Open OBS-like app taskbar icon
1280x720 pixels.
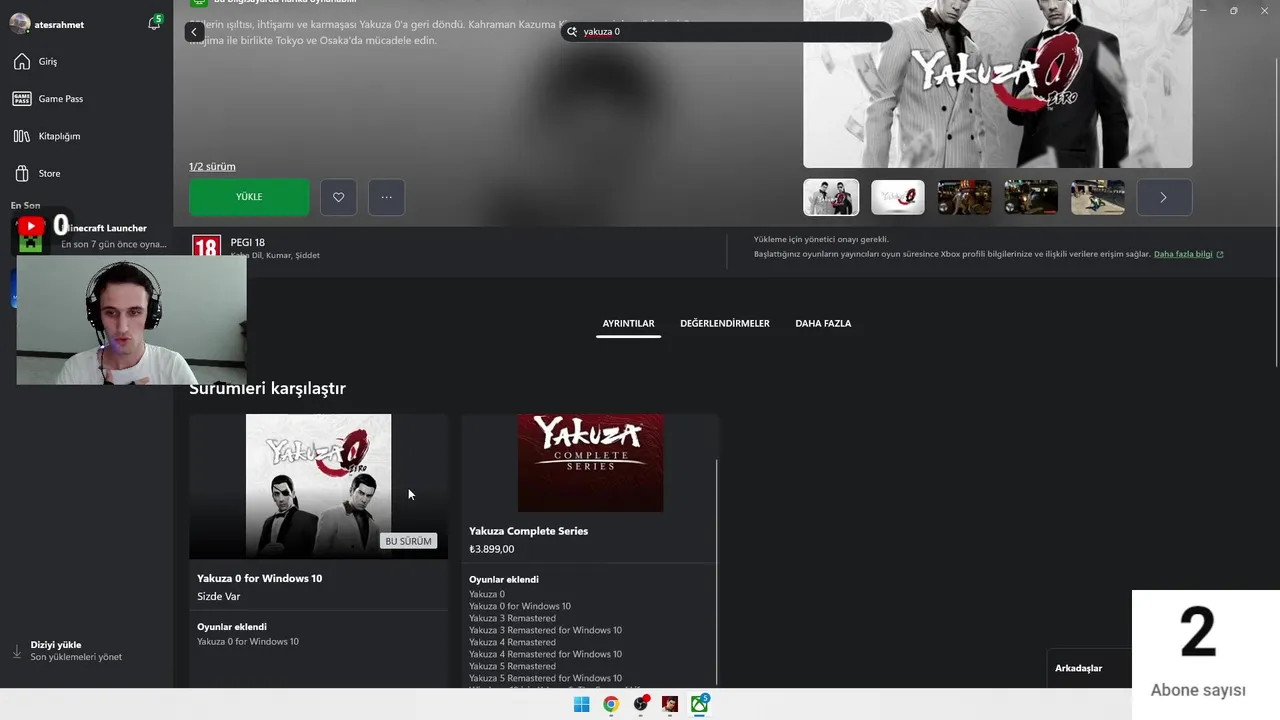(x=641, y=704)
